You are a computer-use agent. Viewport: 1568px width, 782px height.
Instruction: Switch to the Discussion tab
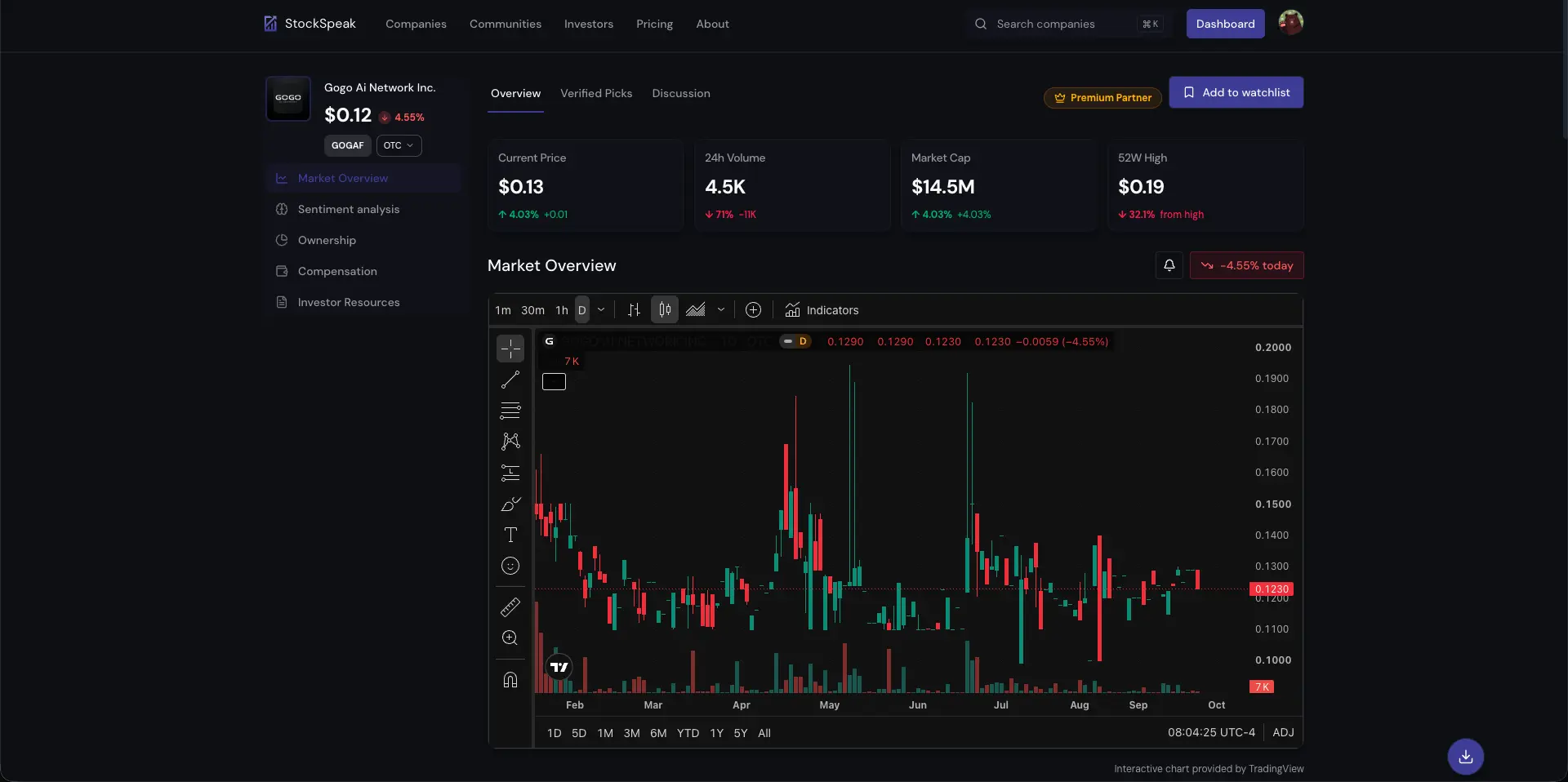click(x=681, y=93)
